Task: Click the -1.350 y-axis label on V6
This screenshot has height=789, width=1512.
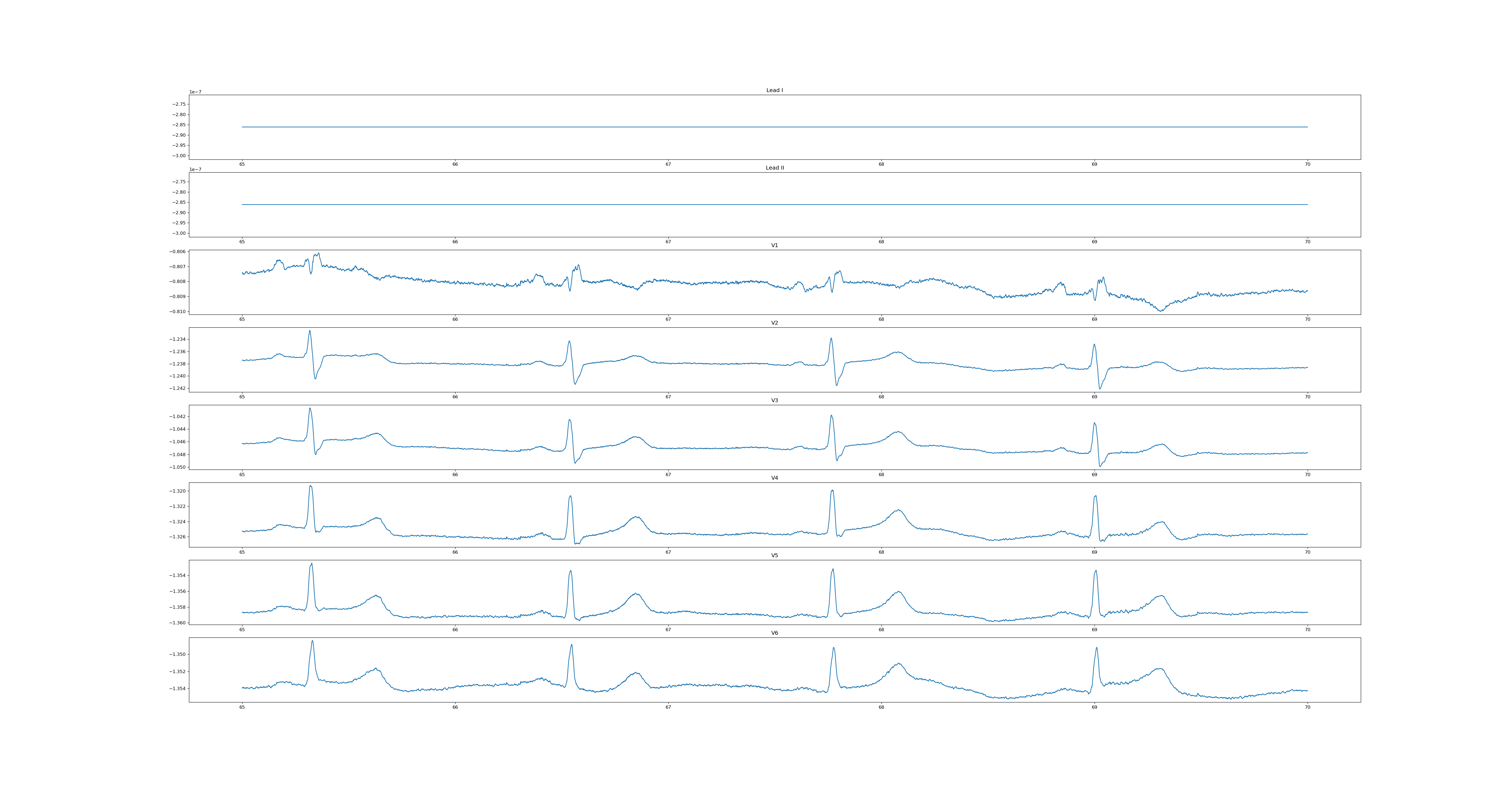Action: click(178, 654)
